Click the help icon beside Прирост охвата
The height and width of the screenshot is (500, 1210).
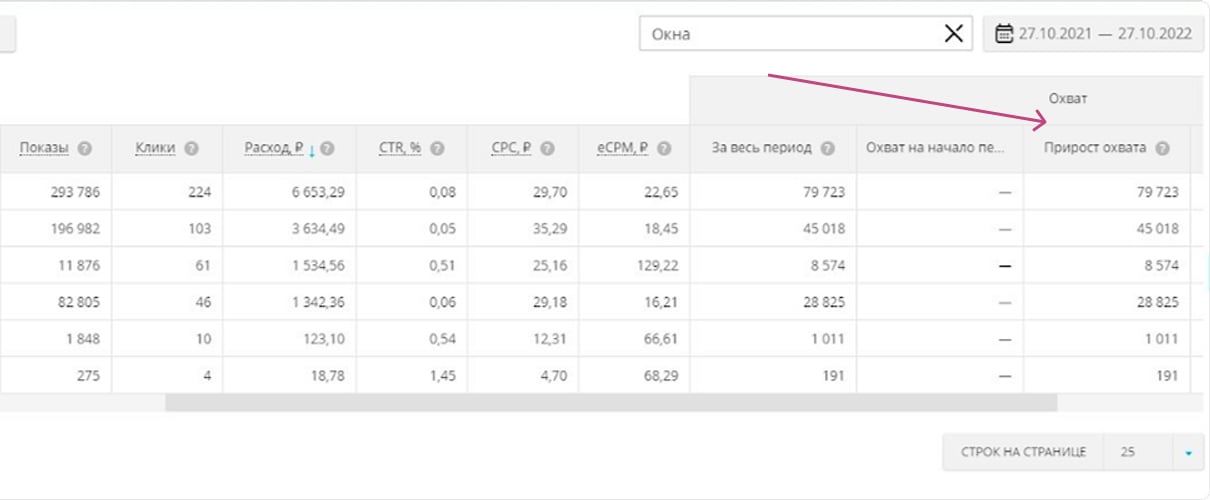click(x=1162, y=149)
